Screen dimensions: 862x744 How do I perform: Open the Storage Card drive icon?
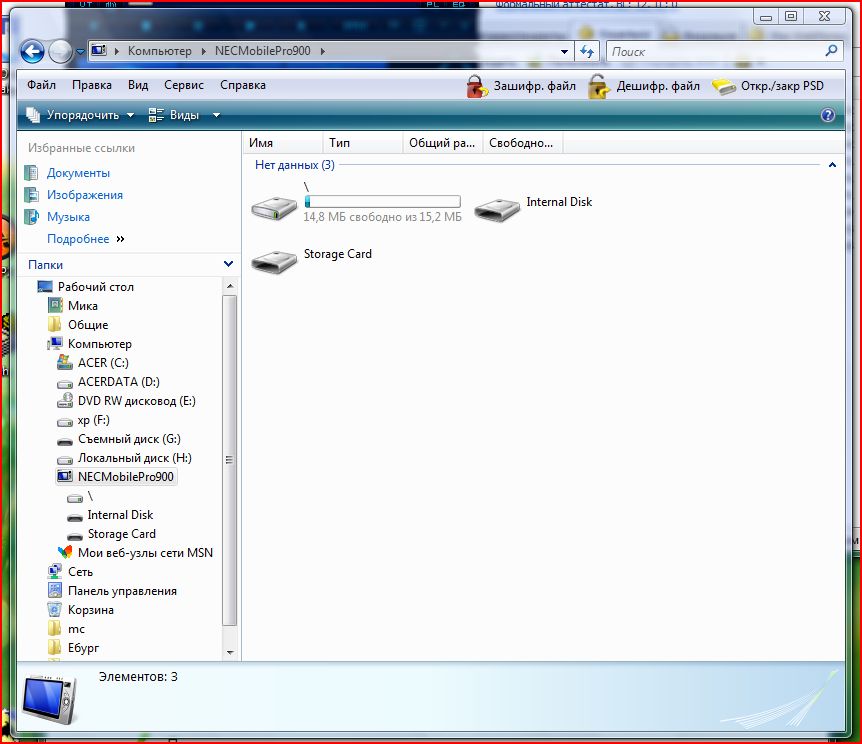point(274,262)
